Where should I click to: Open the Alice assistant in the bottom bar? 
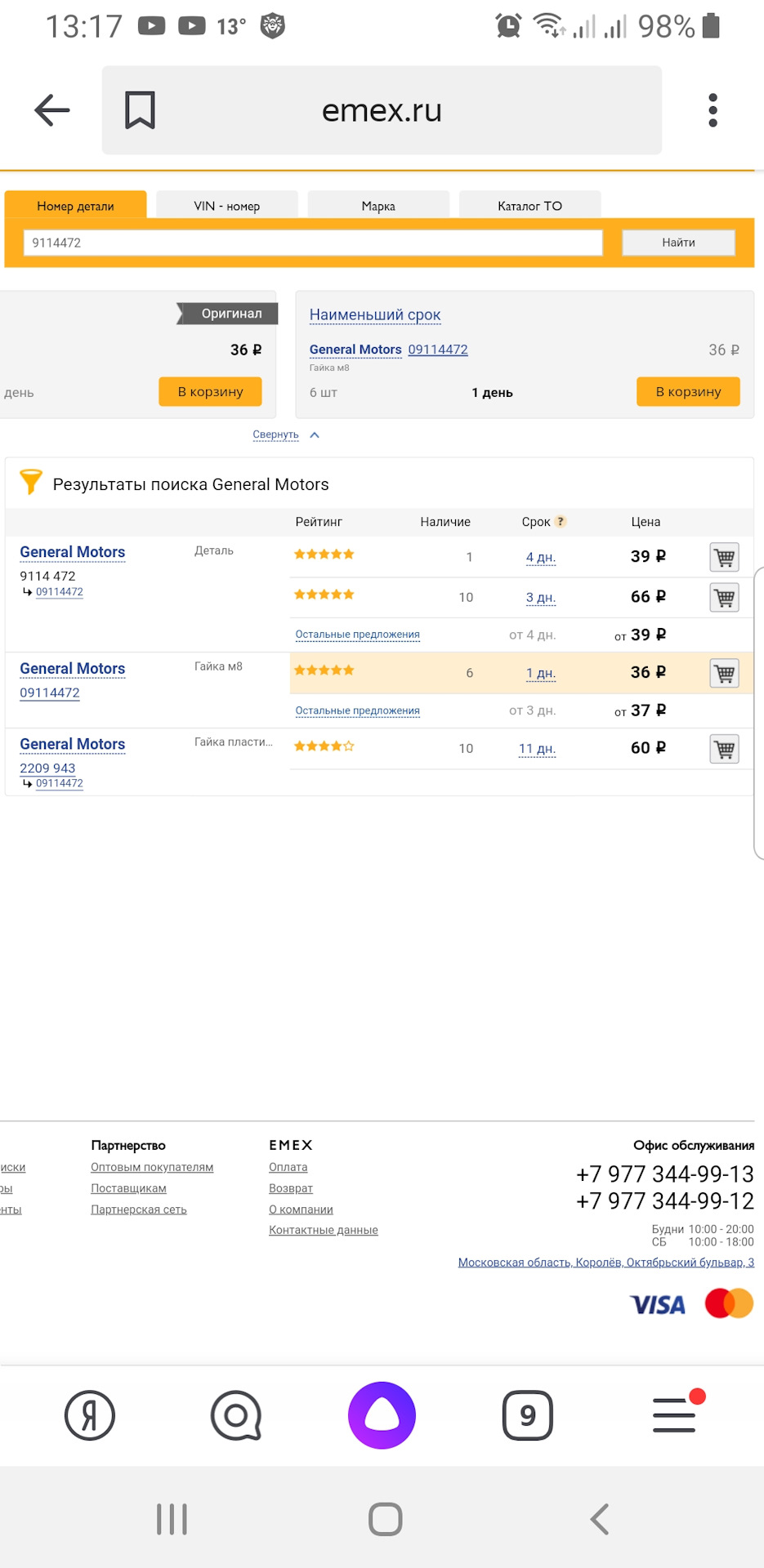382,1415
